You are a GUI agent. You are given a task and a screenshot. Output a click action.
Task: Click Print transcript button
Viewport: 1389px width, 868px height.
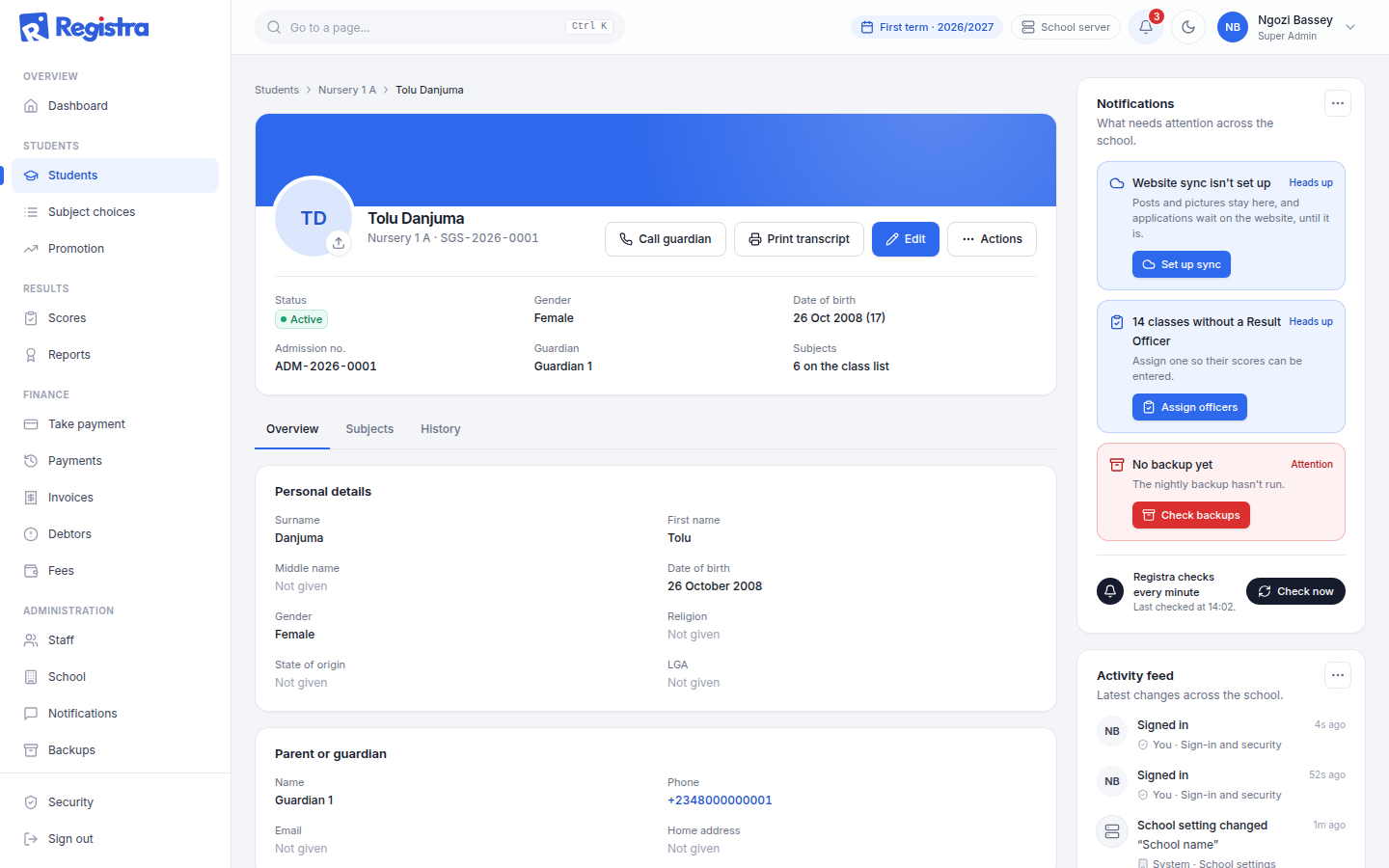click(x=800, y=239)
